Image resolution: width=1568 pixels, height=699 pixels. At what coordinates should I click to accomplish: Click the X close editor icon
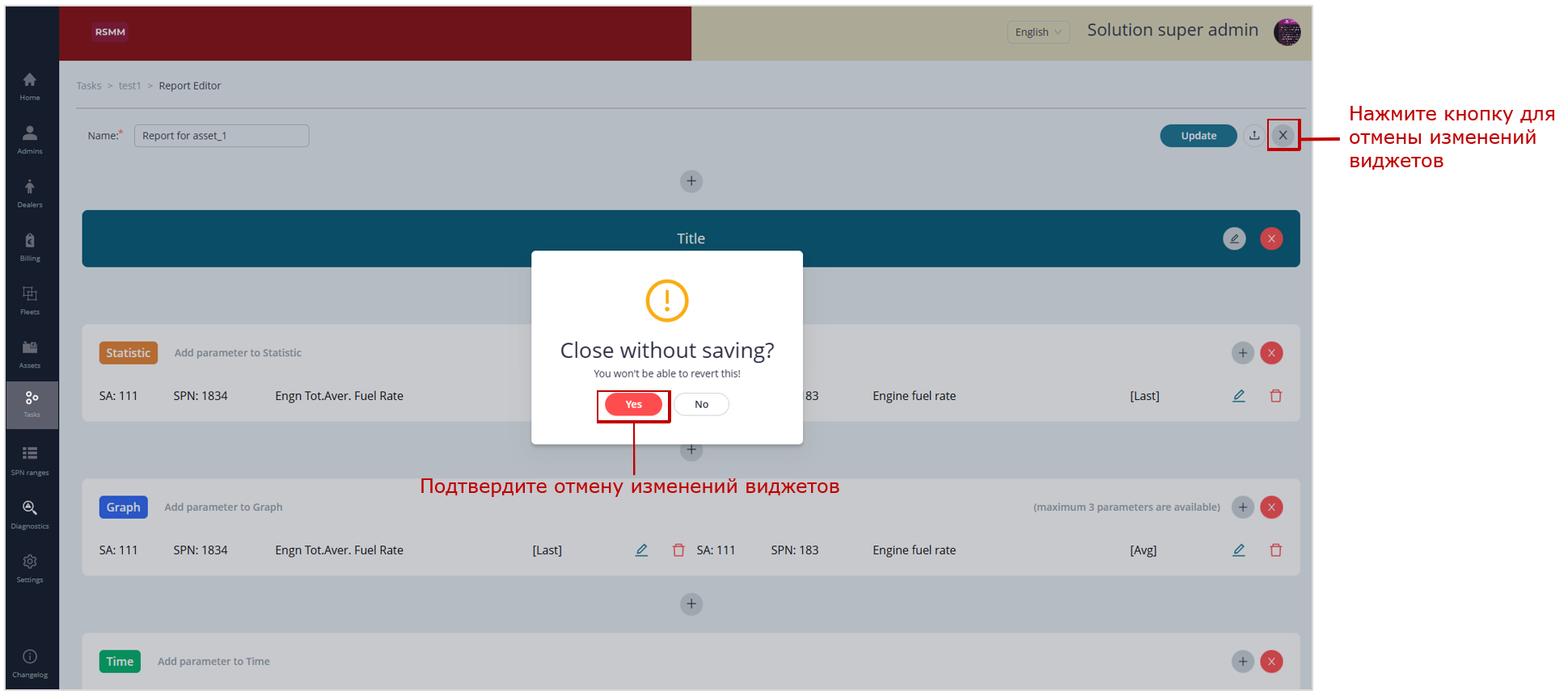click(x=1283, y=136)
